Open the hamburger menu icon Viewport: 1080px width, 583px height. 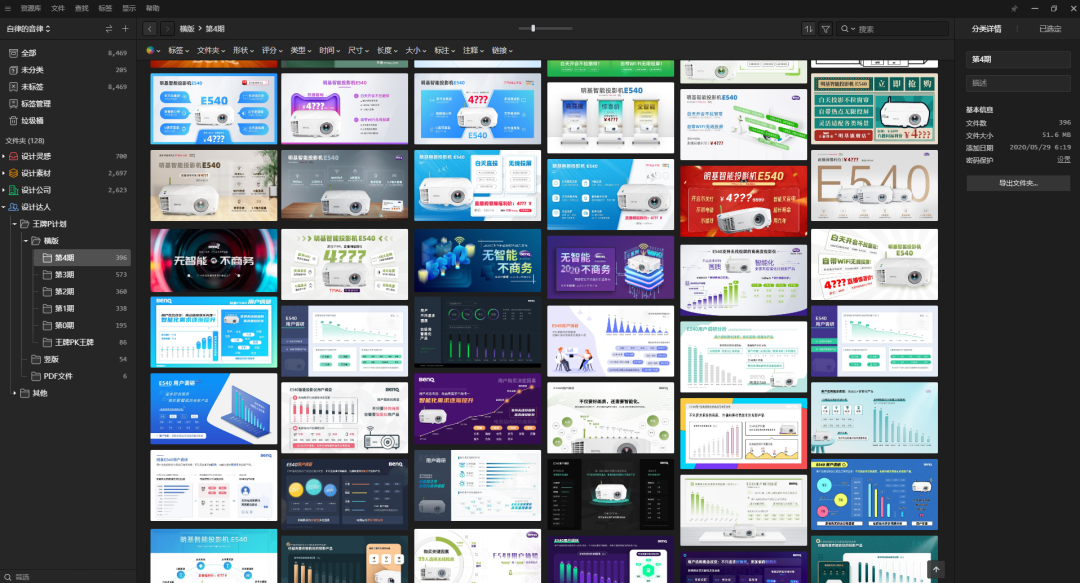pyautogui.click(x=8, y=8)
